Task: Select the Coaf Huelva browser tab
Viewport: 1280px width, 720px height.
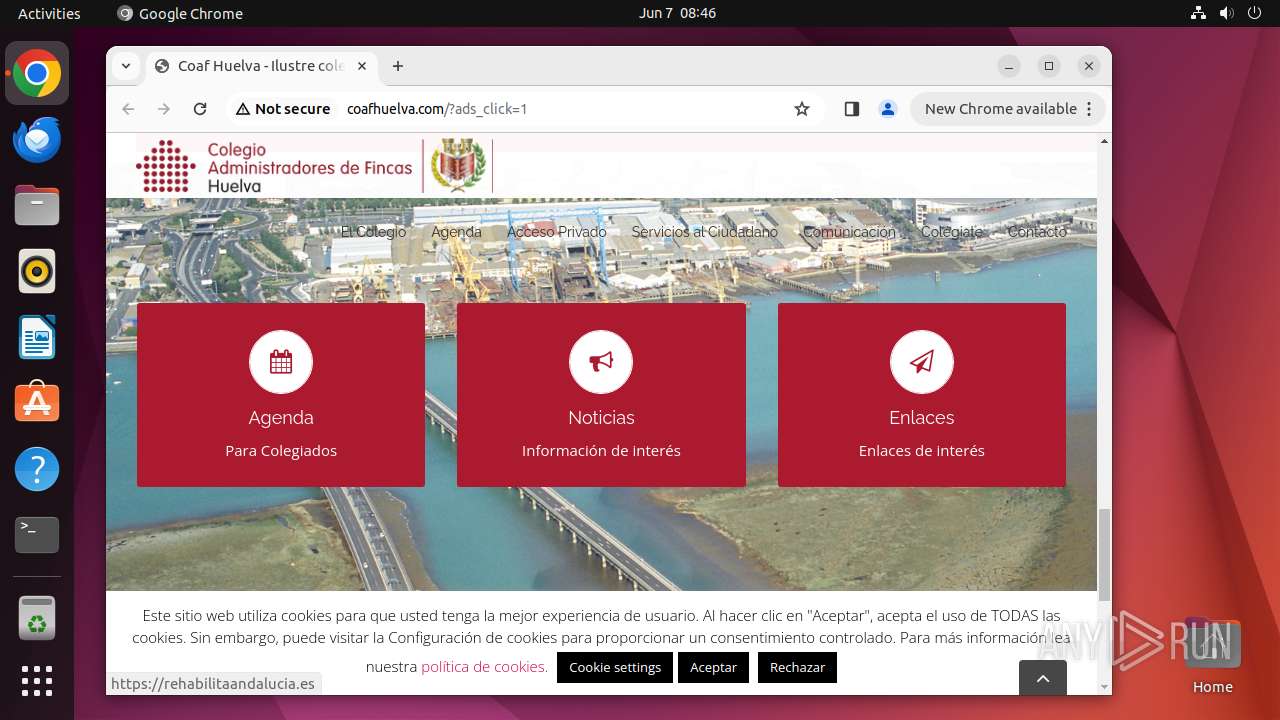Action: pos(262,66)
